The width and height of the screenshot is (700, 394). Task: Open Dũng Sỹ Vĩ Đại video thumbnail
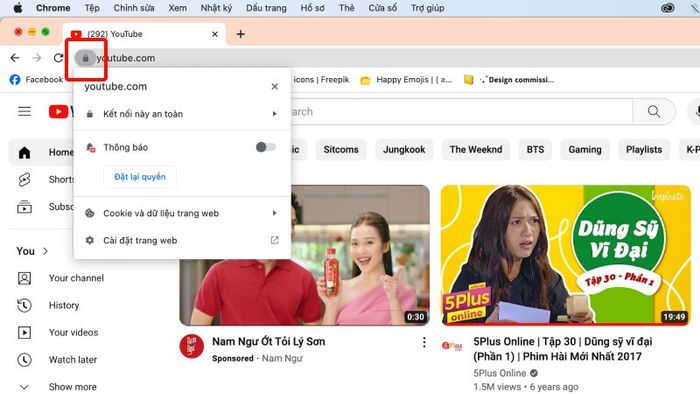(566, 255)
